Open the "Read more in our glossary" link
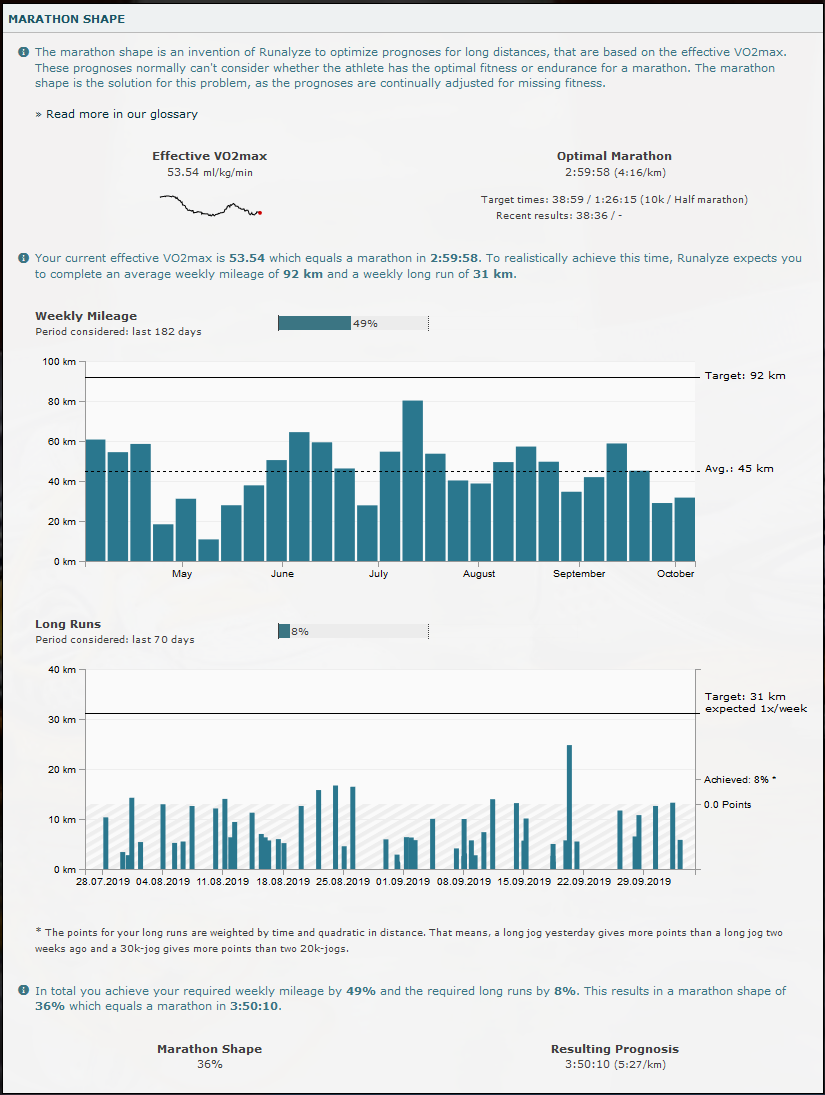 pyautogui.click(x=121, y=114)
